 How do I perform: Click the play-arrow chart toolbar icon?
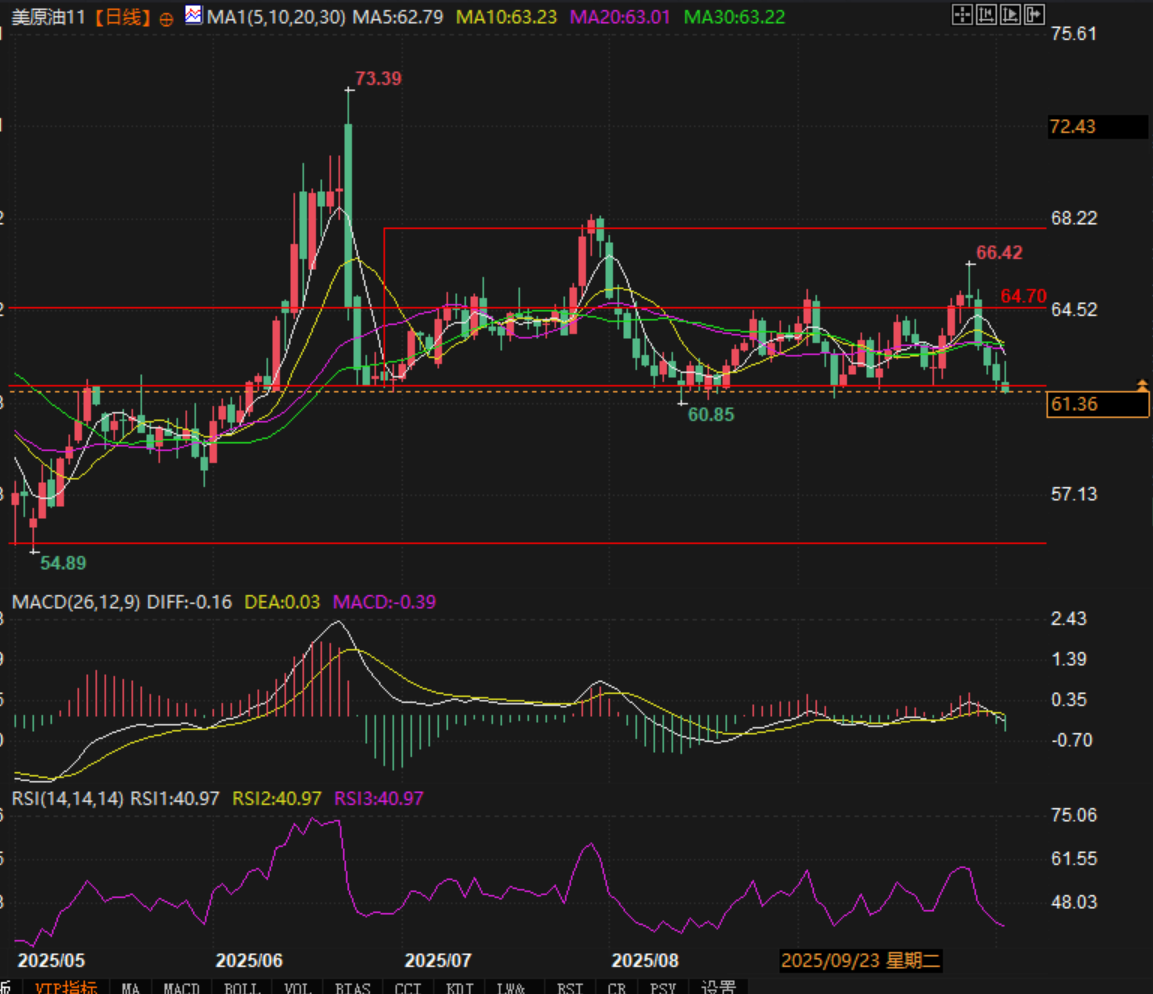pyautogui.click(x=1011, y=15)
